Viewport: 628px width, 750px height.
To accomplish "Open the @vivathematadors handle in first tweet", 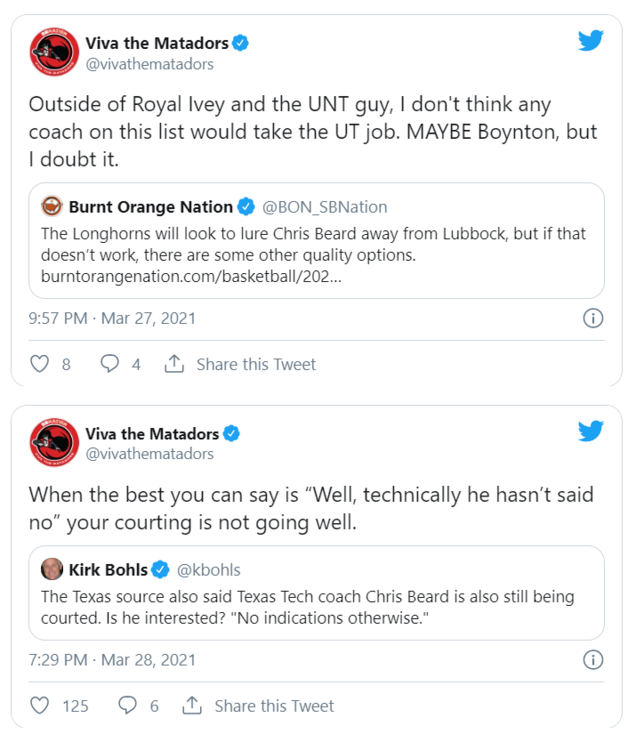I will [x=150, y=64].
